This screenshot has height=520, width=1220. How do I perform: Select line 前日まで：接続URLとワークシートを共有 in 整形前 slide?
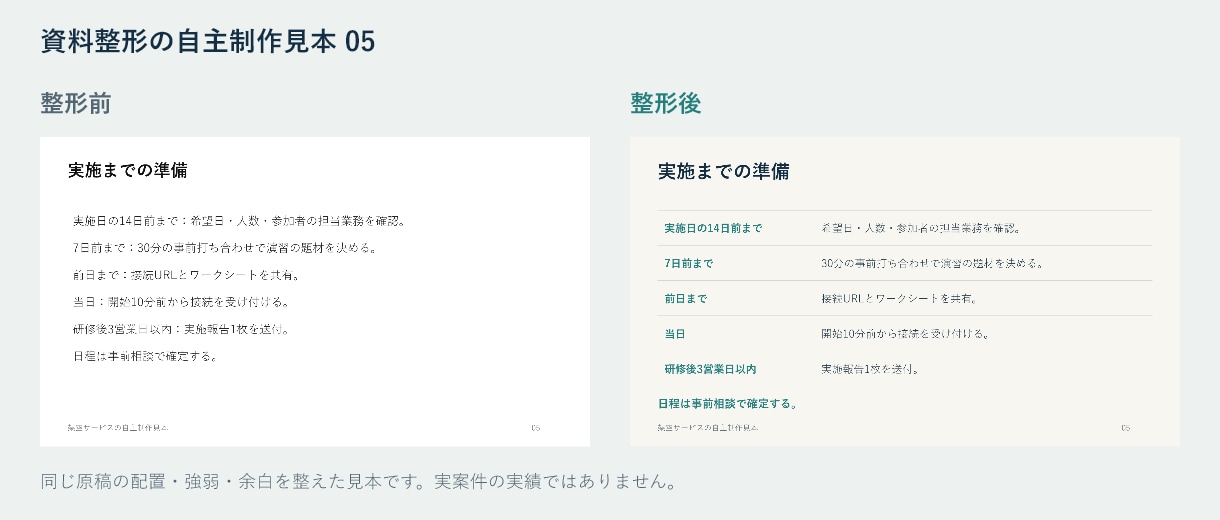click(x=187, y=275)
